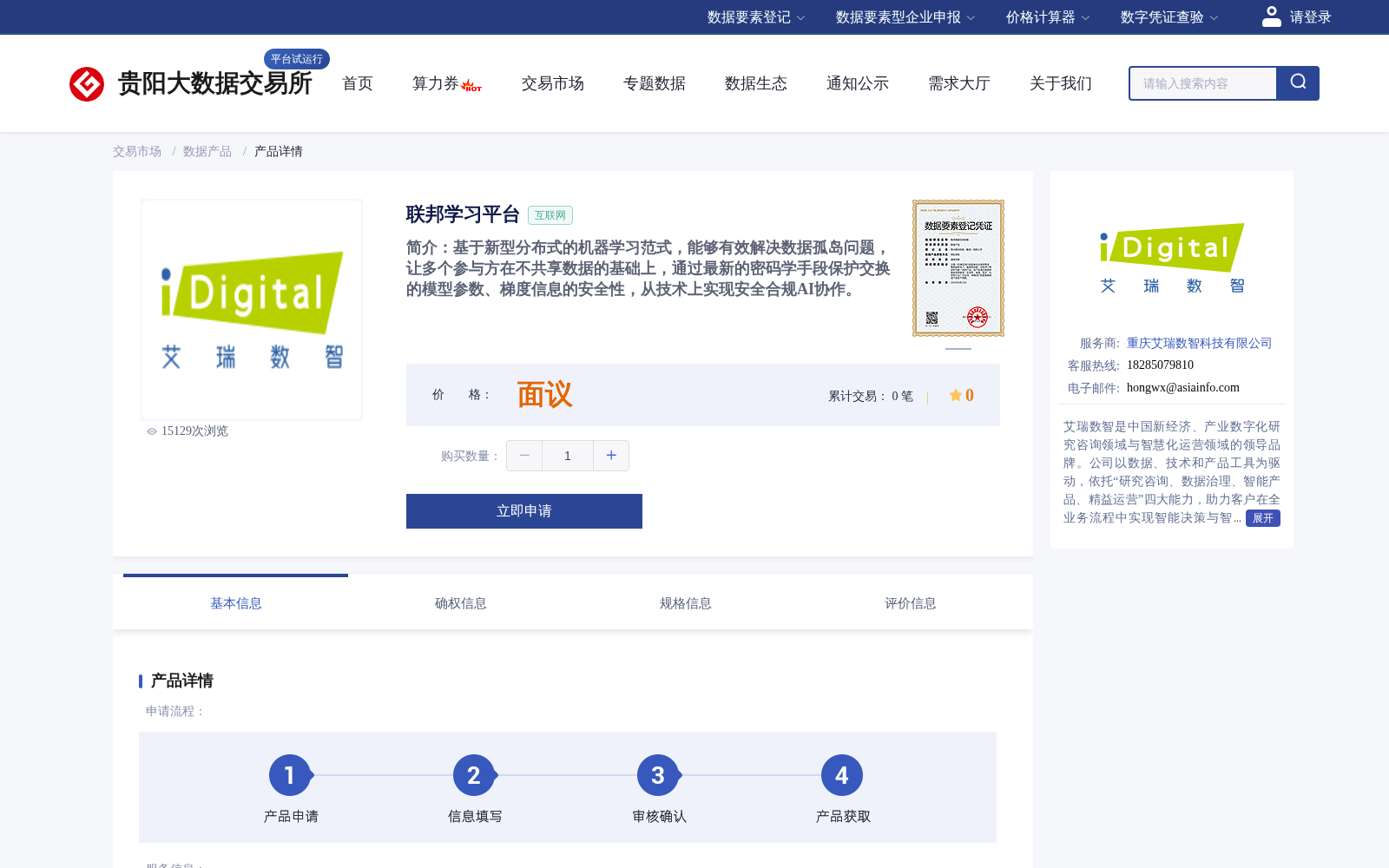Click the eye icon beside browse count
Viewport: 1389px width, 868px height.
(152, 431)
